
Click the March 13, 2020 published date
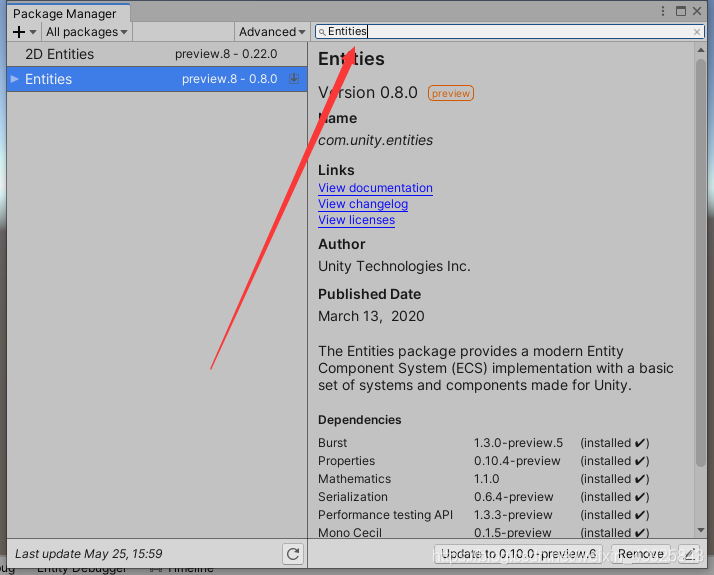[371, 316]
